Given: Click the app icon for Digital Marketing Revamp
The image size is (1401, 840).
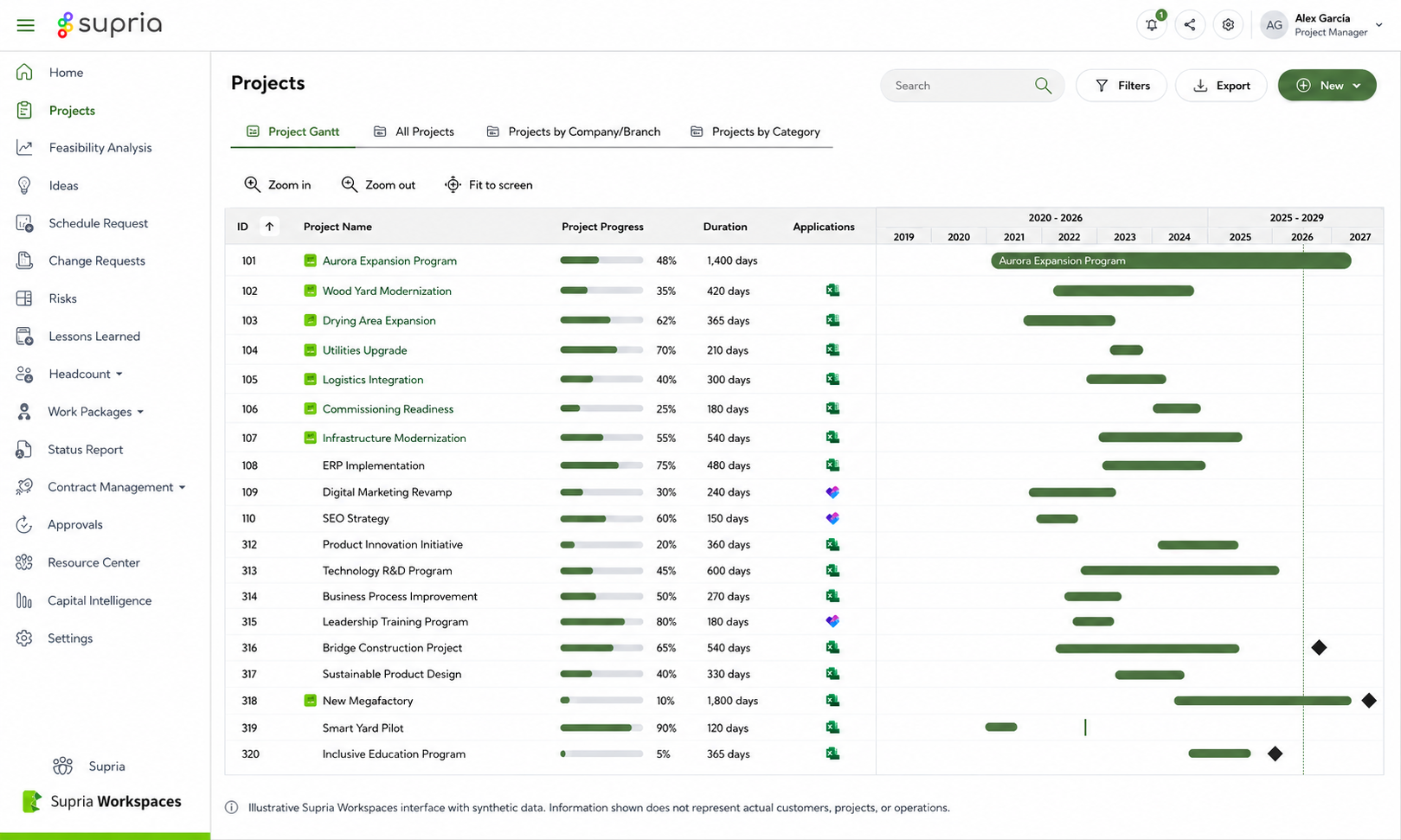Looking at the screenshot, I should click(x=832, y=492).
